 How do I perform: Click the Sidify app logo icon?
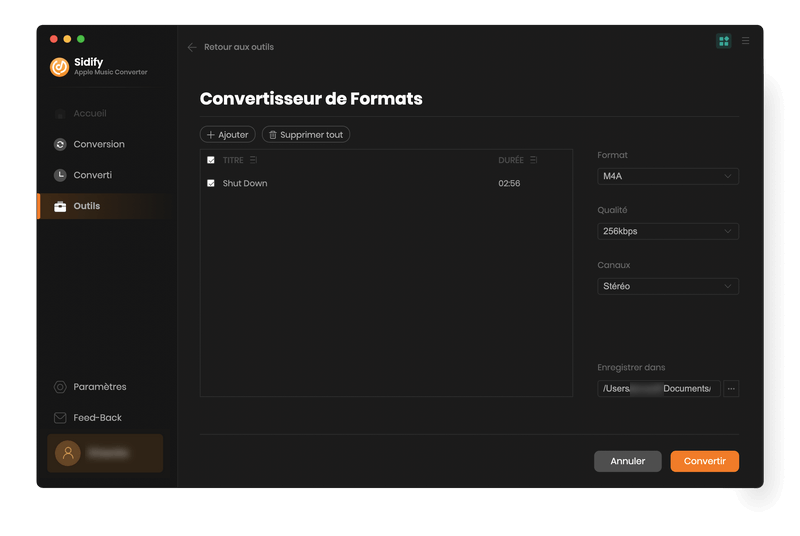[59, 67]
